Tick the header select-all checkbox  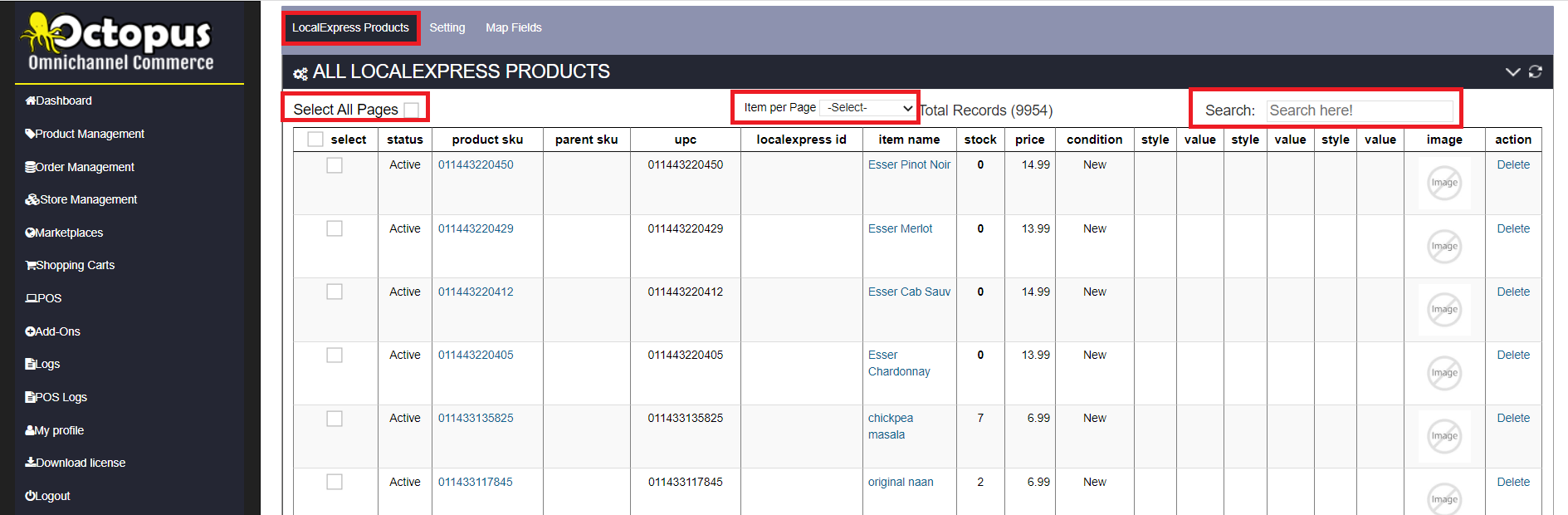[315, 140]
